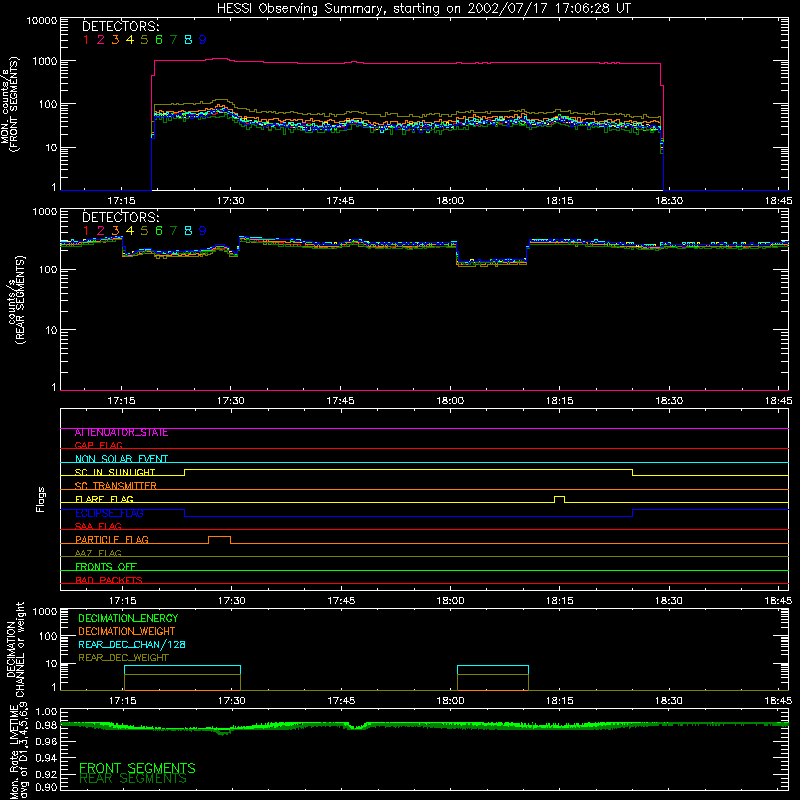Select detector 8 in front segments legend

(188, 40)
